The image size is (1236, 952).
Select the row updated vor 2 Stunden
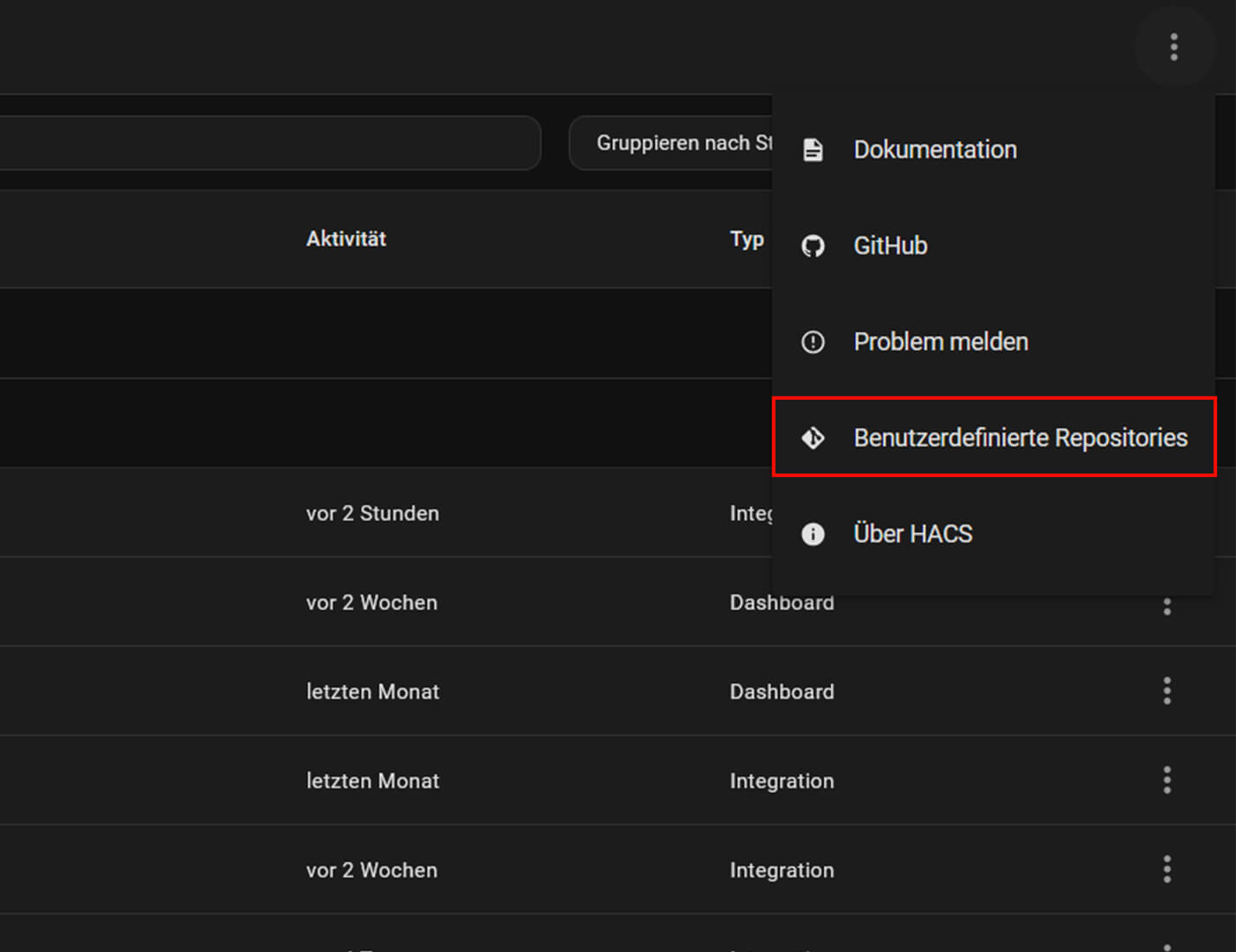click(x=372, y=513)
